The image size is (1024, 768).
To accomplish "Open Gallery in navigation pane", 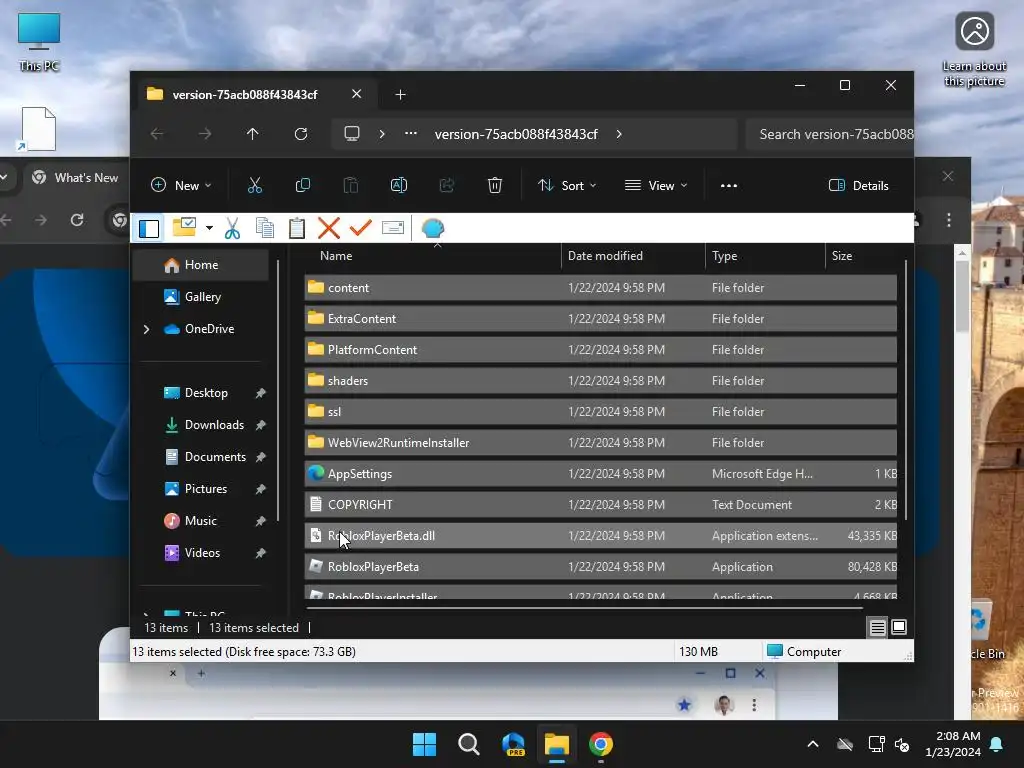I will (202, 296).
